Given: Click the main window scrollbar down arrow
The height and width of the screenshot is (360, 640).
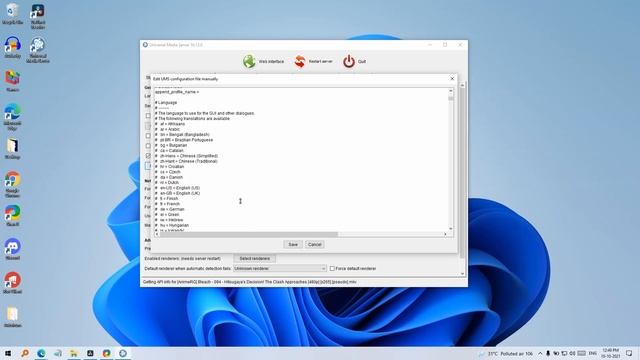Looking at the screenshot, I should [x=462, y=274].
